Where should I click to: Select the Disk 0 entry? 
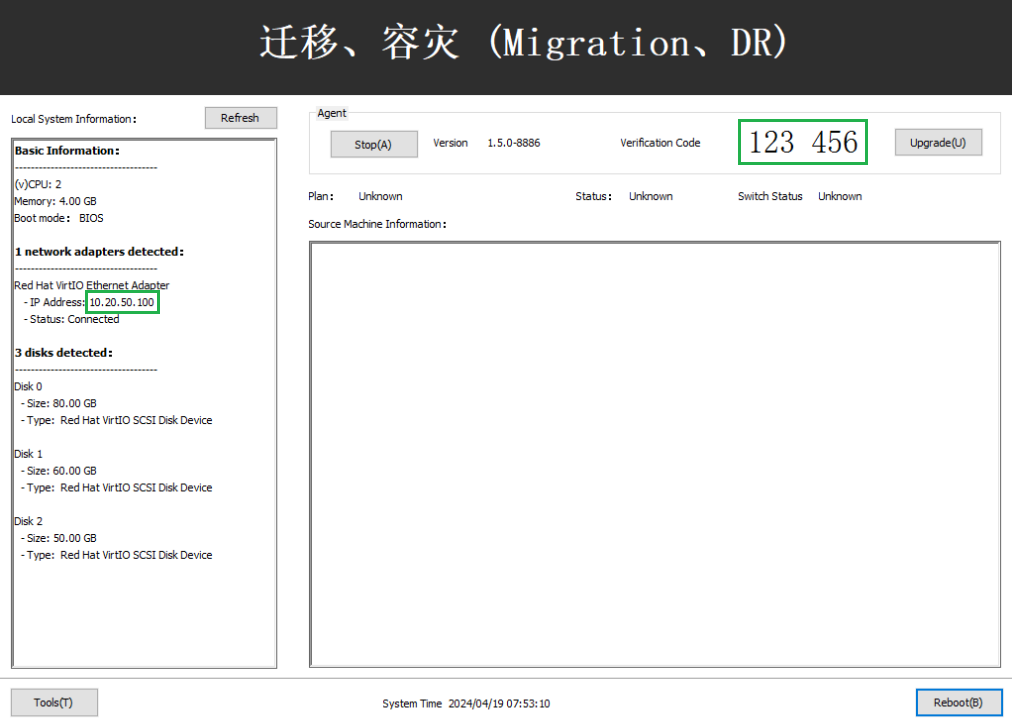[28, 386]
